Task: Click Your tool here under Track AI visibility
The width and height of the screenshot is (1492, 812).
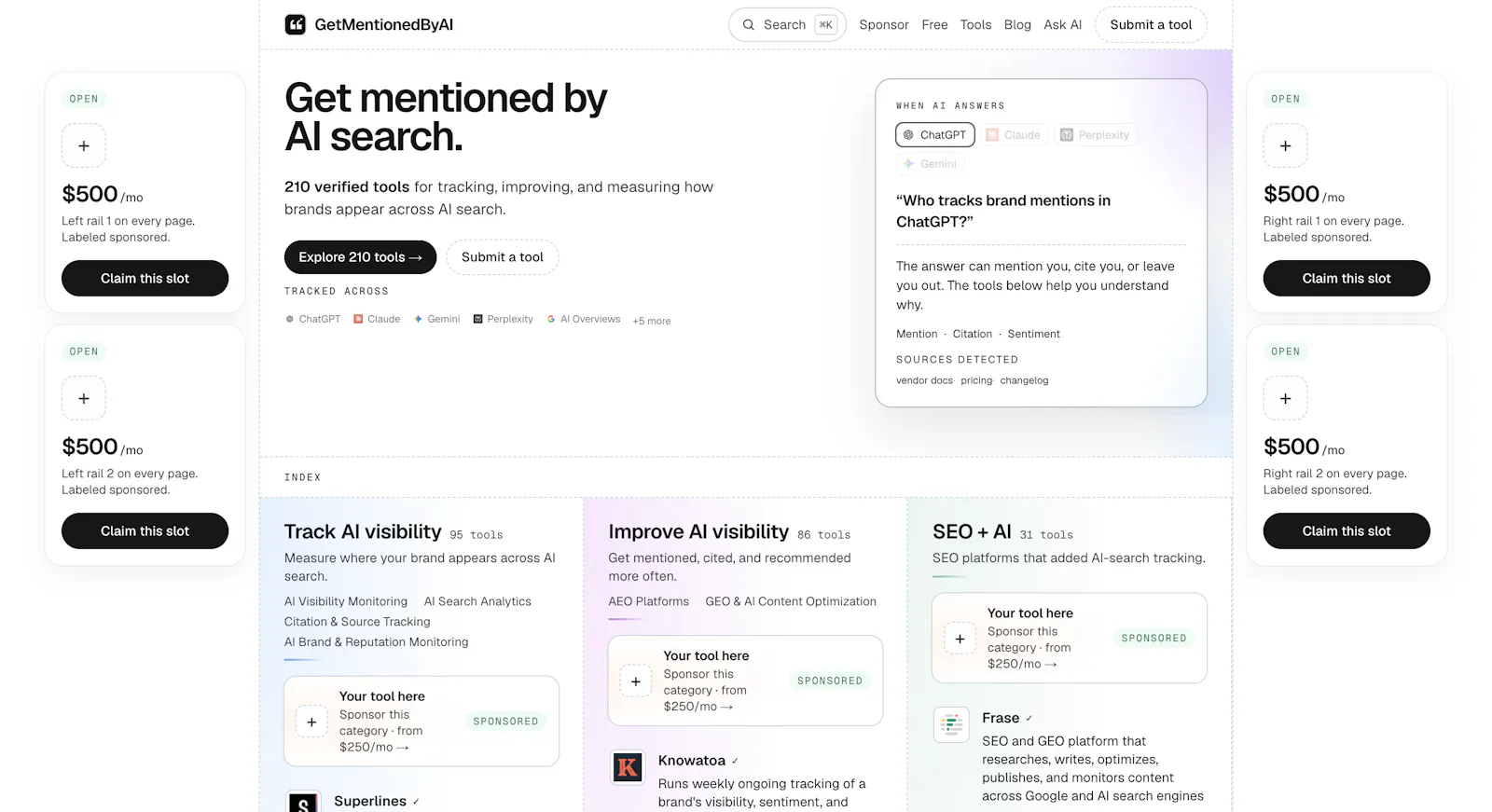Action: [x=382, y=696]
